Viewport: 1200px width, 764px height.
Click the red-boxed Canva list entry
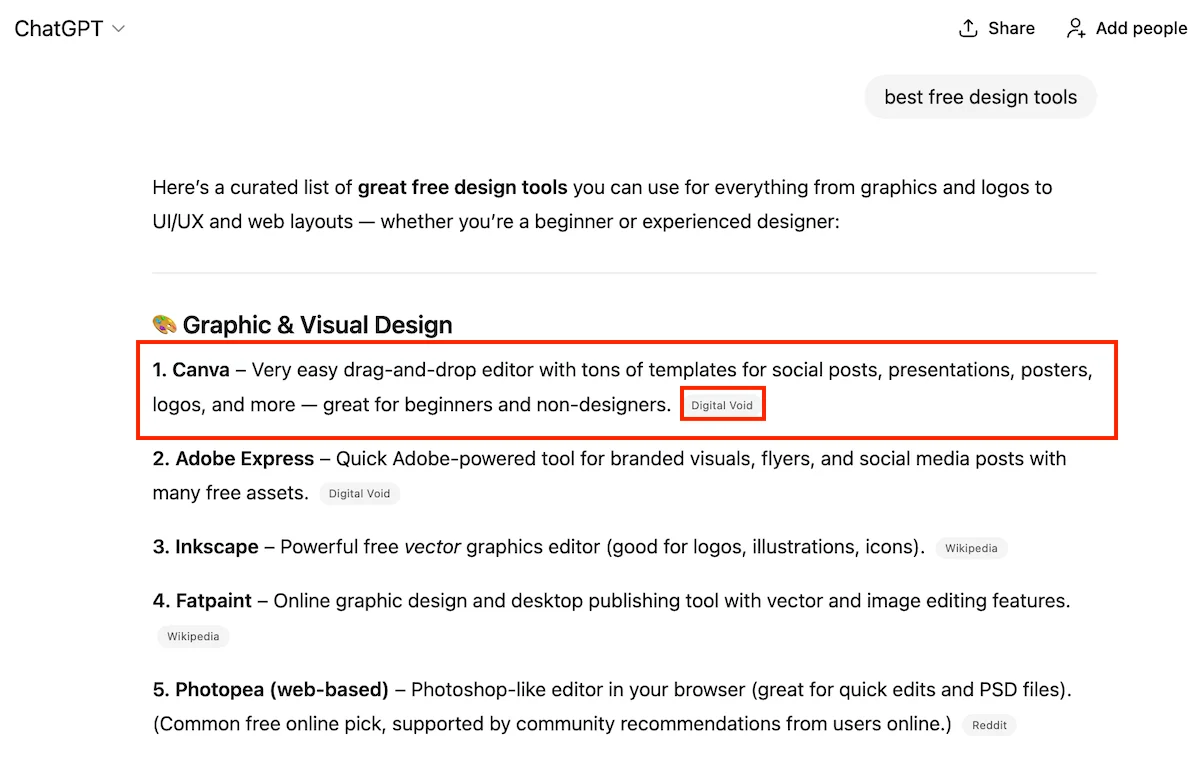pos(626,390)
